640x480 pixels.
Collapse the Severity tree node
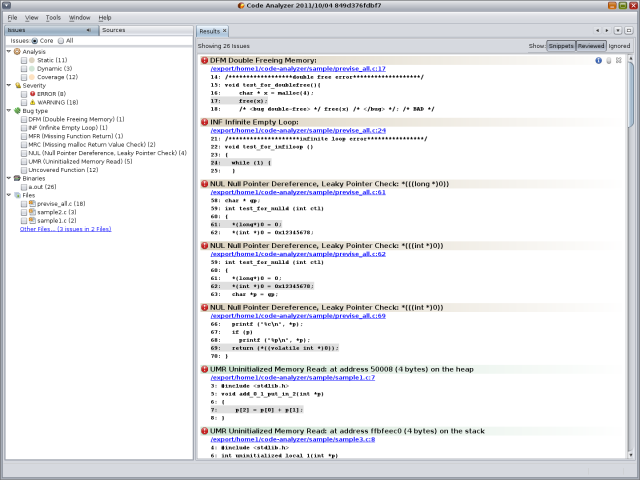(9, 85)
